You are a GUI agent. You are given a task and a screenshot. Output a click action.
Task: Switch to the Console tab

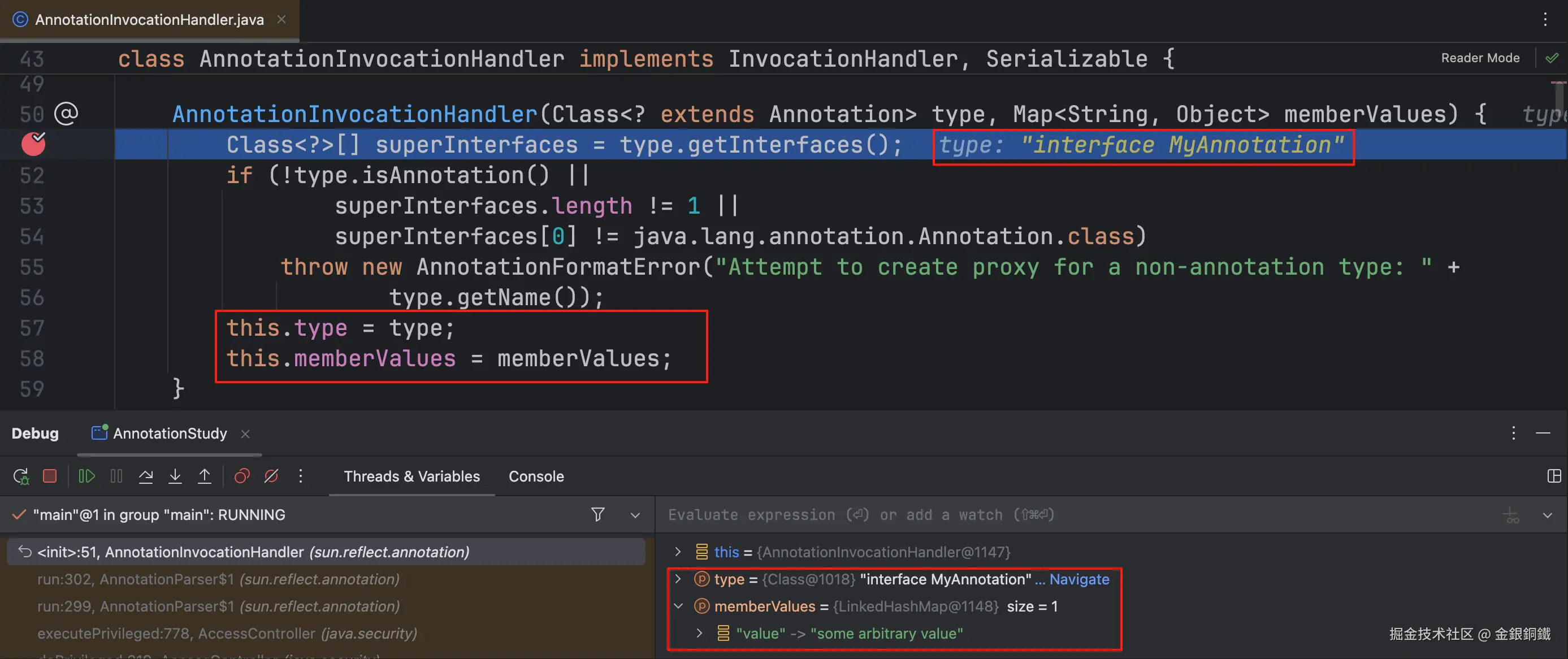pyautogui.click(x=536, y=476)
